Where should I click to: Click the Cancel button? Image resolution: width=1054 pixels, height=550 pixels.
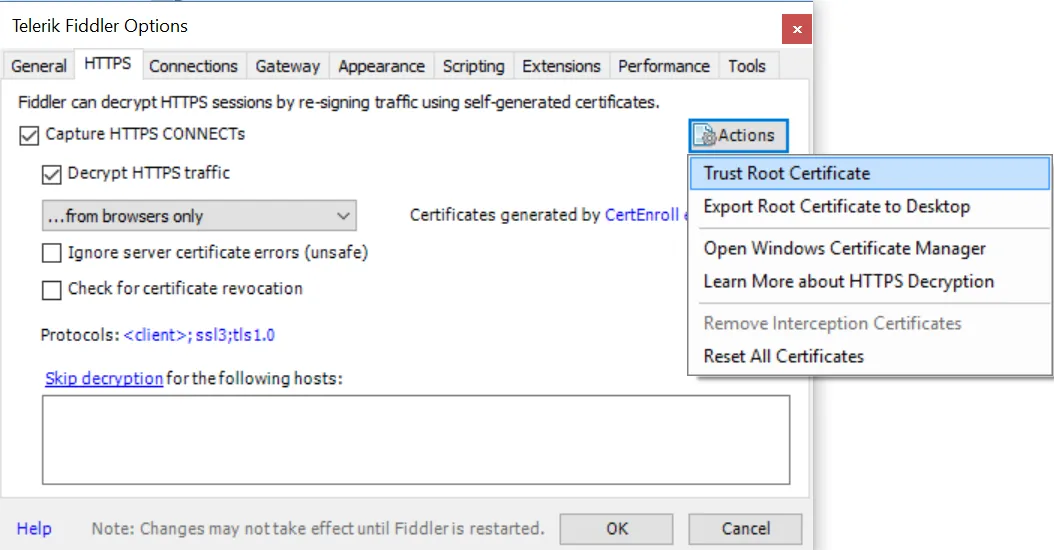click(745, 529)
